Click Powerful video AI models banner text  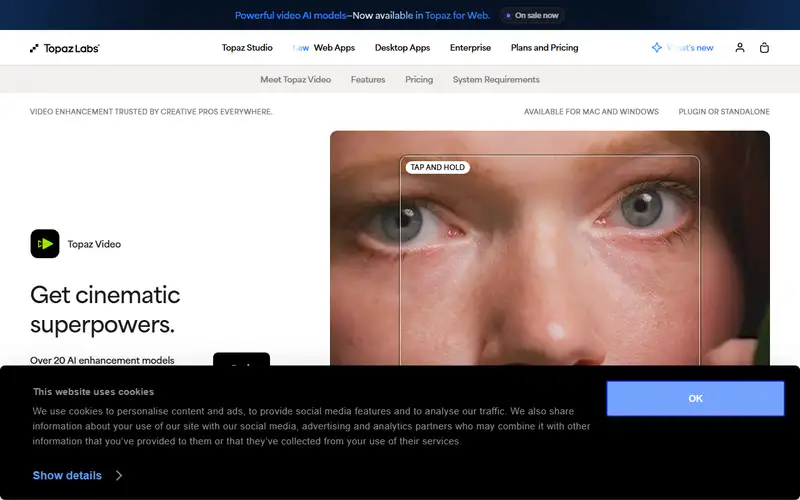pos(290,15)
